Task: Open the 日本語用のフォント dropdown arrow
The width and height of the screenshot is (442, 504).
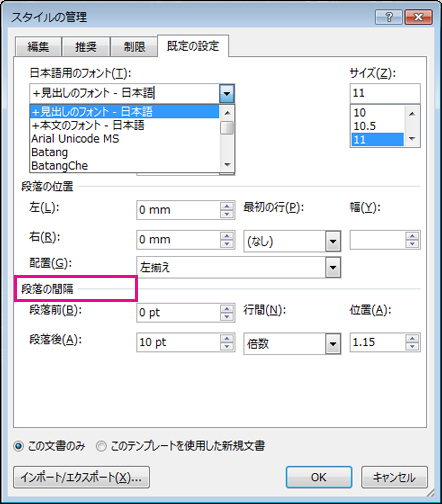Action: [227, 93]
